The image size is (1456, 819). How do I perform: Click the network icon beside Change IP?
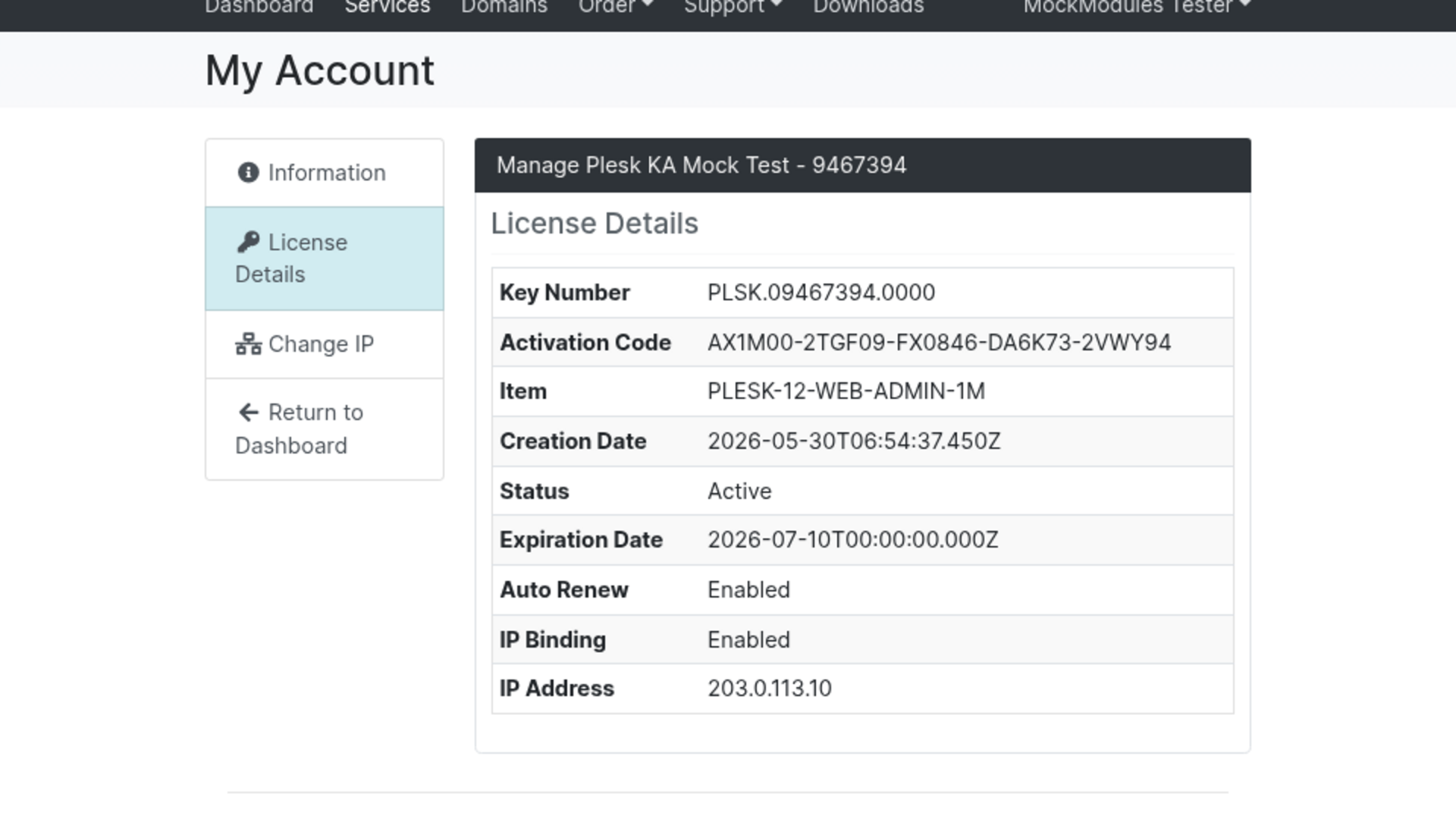[x=248, y=344]
